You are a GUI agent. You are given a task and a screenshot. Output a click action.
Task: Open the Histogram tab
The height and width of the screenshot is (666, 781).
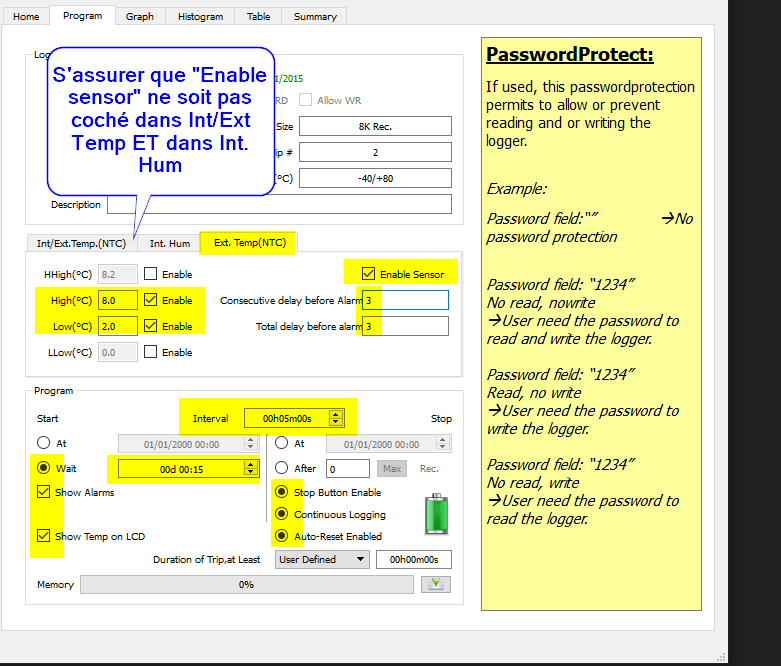pyautogui.click(x=200, y=16)
